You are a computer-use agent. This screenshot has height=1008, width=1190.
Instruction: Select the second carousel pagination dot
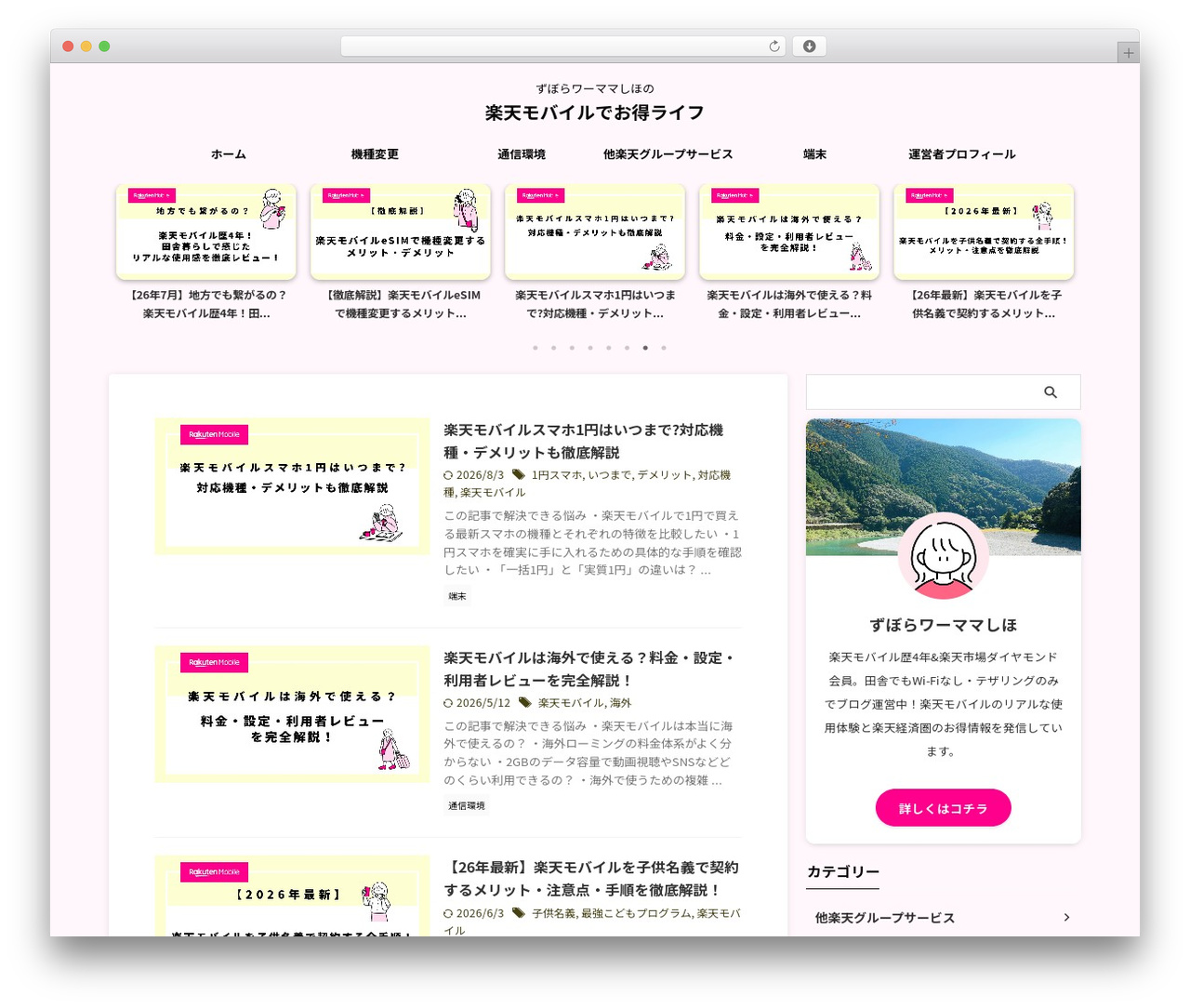(553, 348)
